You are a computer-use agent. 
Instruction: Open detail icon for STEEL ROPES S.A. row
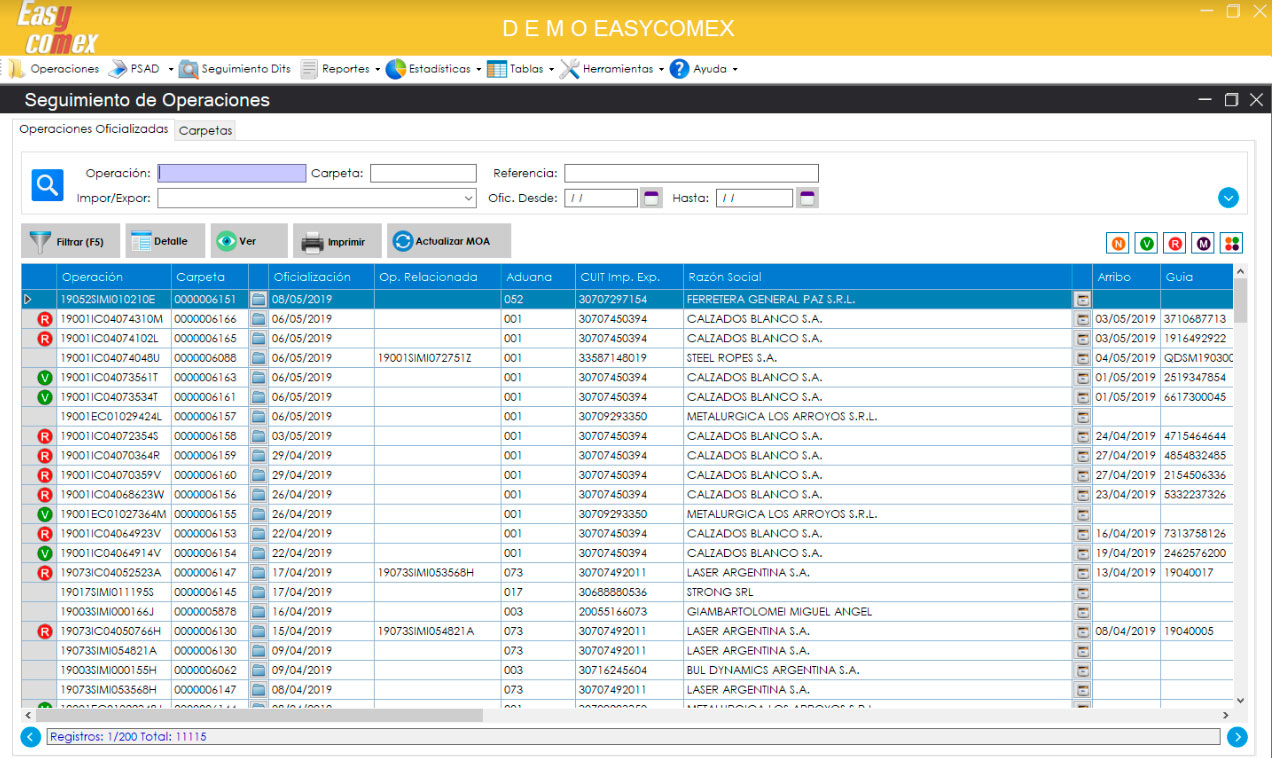[1082, 358]
